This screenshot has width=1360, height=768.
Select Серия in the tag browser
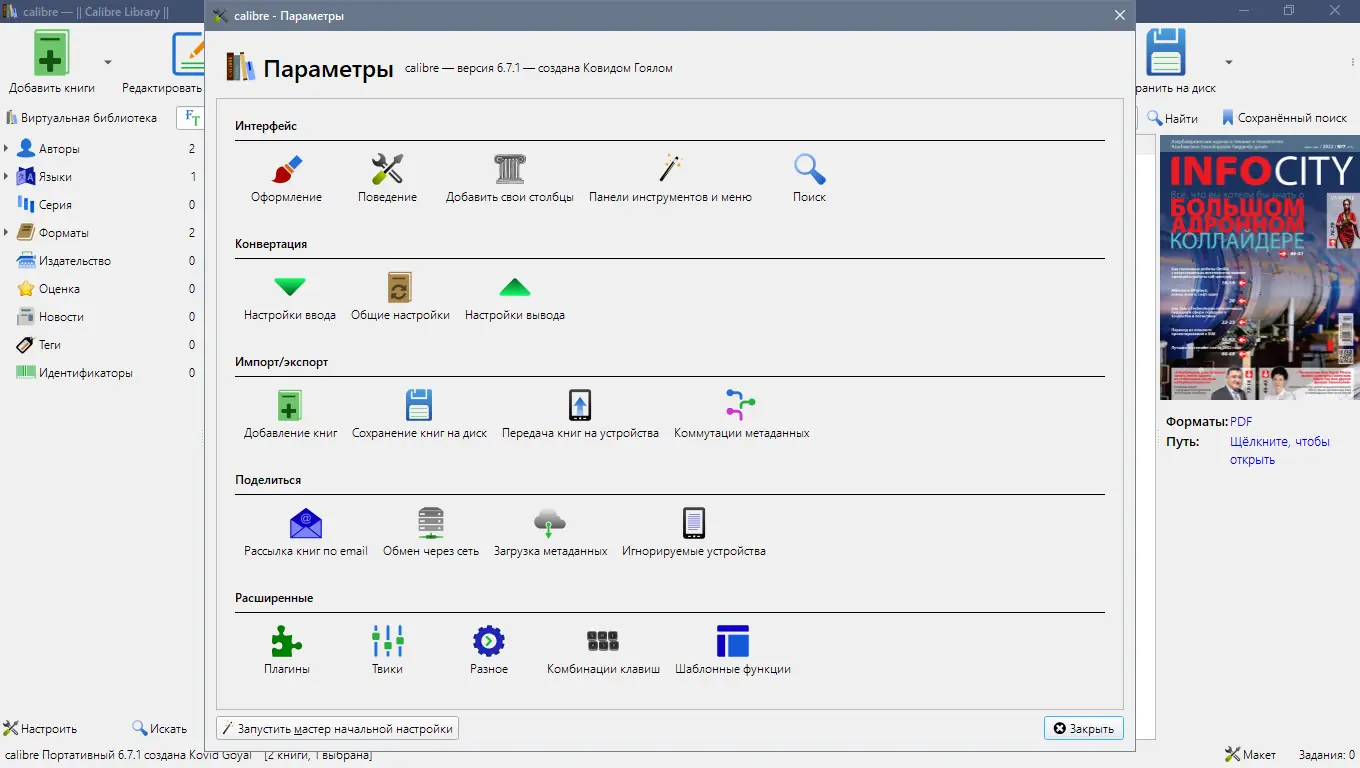point(55,205)
